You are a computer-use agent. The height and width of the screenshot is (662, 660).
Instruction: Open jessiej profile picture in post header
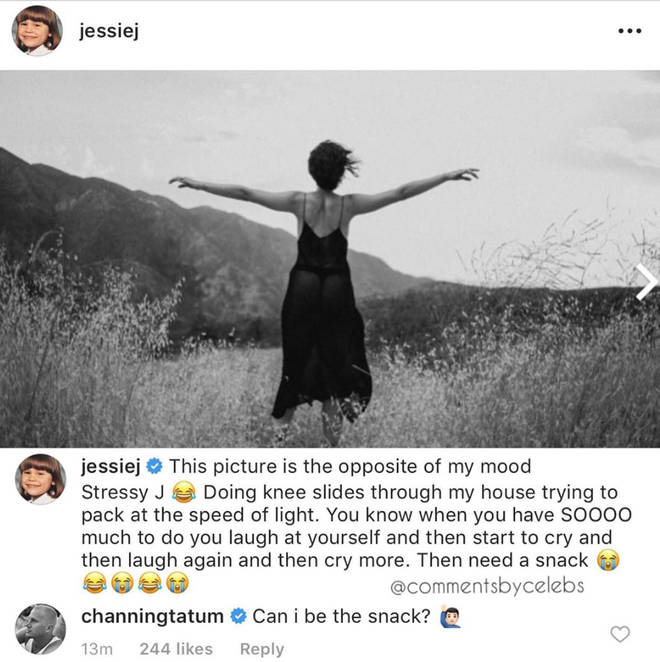pyautogui.click(x=37, y=30)
